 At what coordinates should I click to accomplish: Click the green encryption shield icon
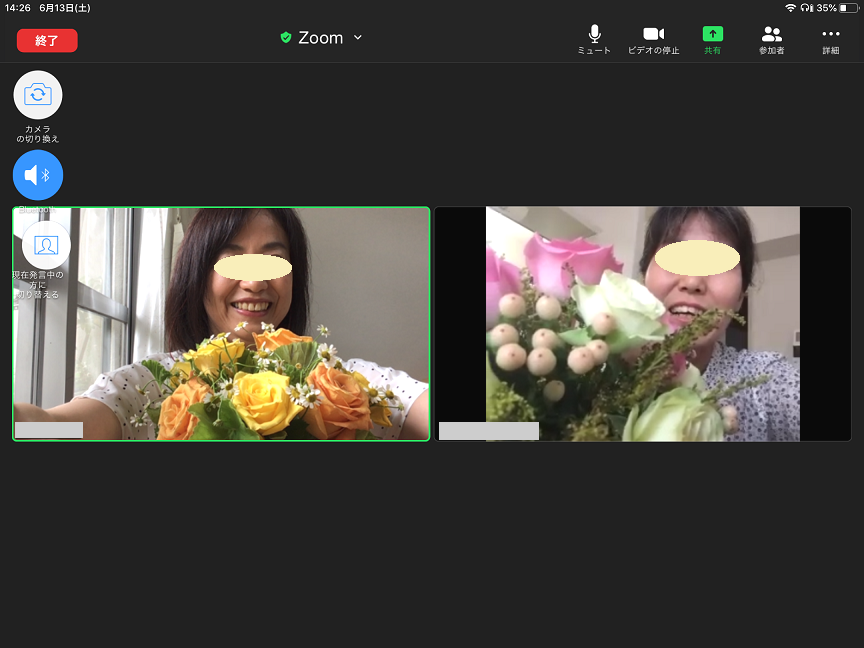coord(286,38)
